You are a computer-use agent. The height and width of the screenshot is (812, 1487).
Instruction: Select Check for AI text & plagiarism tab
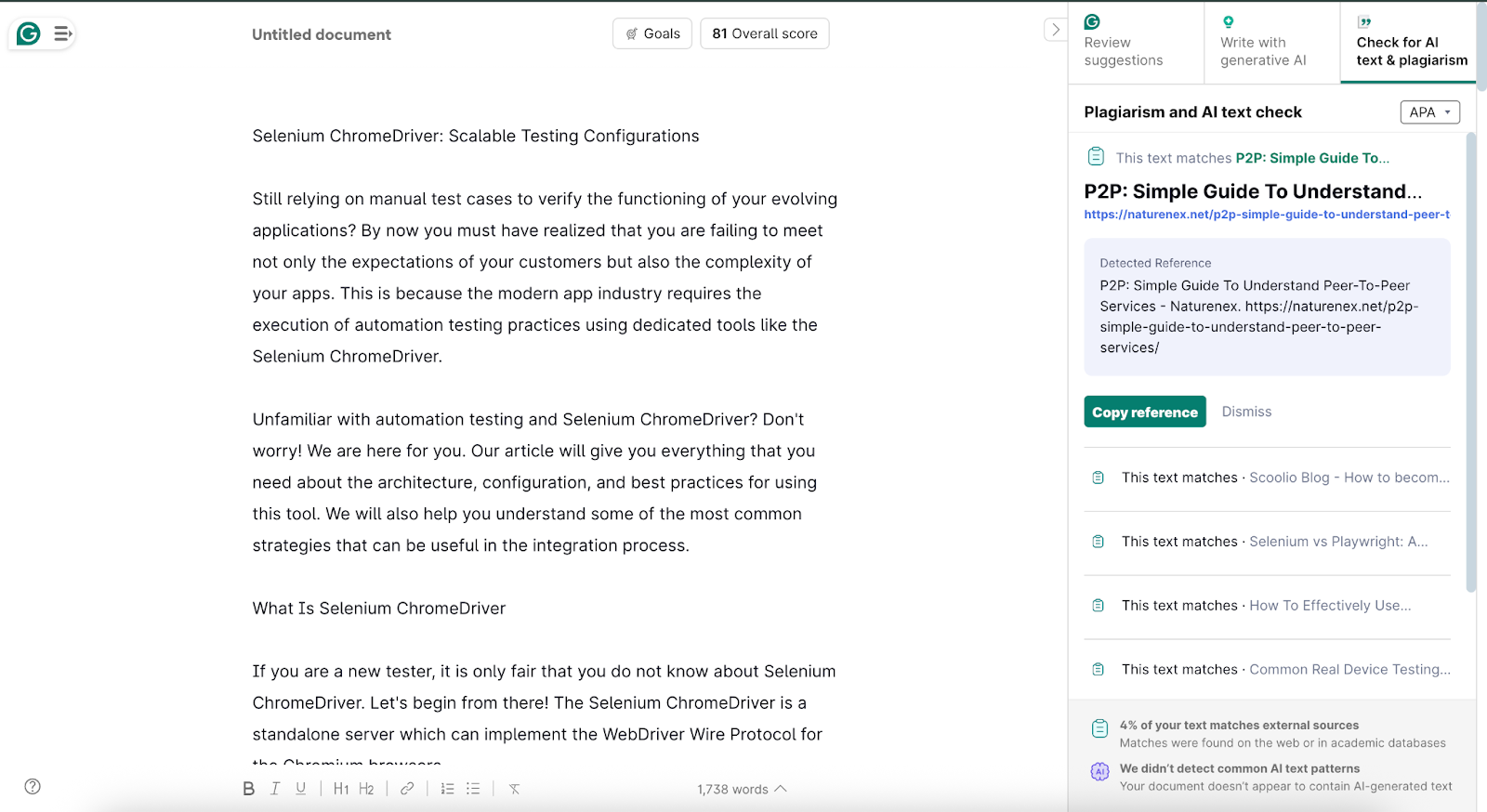pyautogui.click(x=1408, y=43)
